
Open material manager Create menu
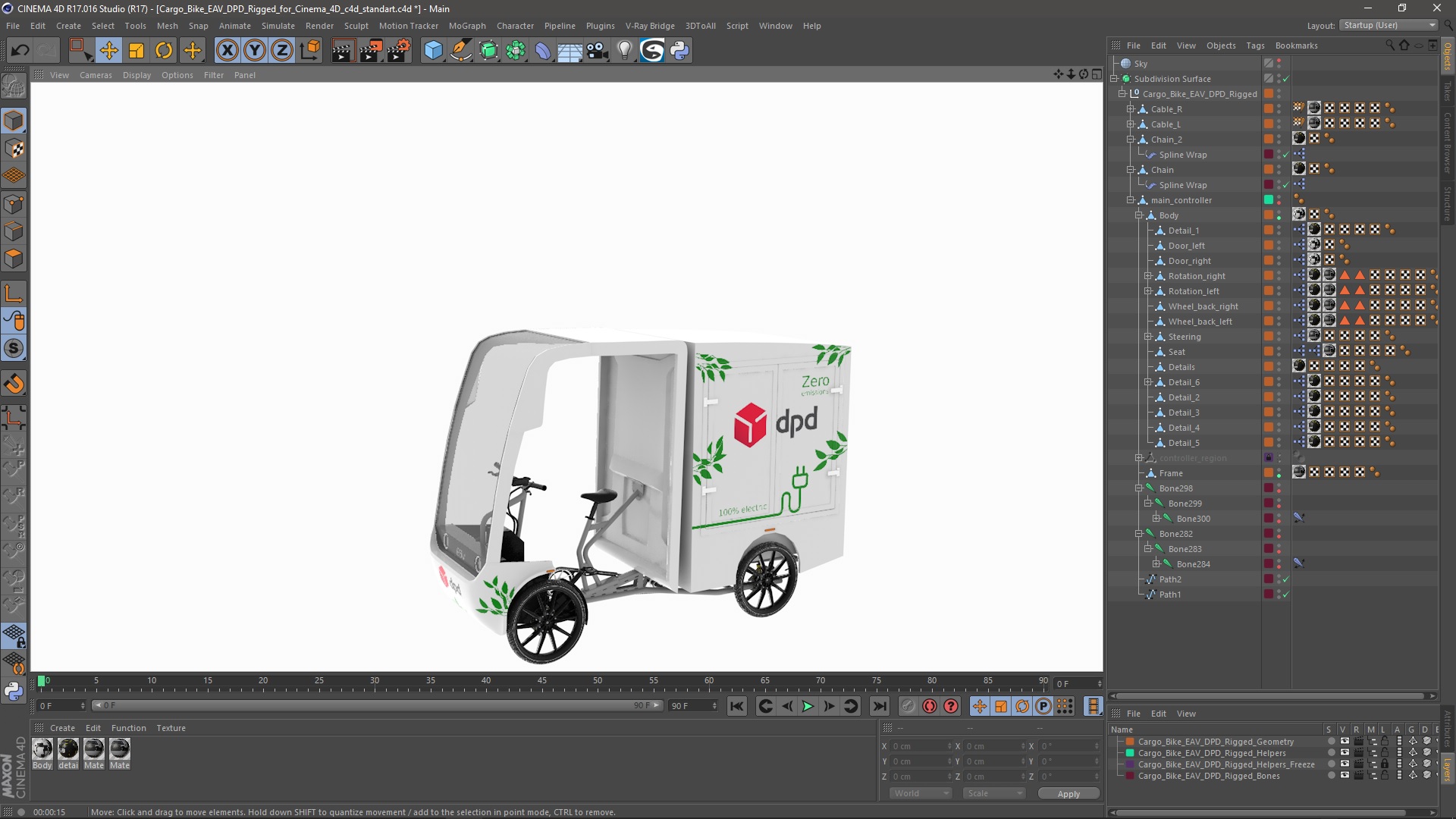[x=62, y=728]
